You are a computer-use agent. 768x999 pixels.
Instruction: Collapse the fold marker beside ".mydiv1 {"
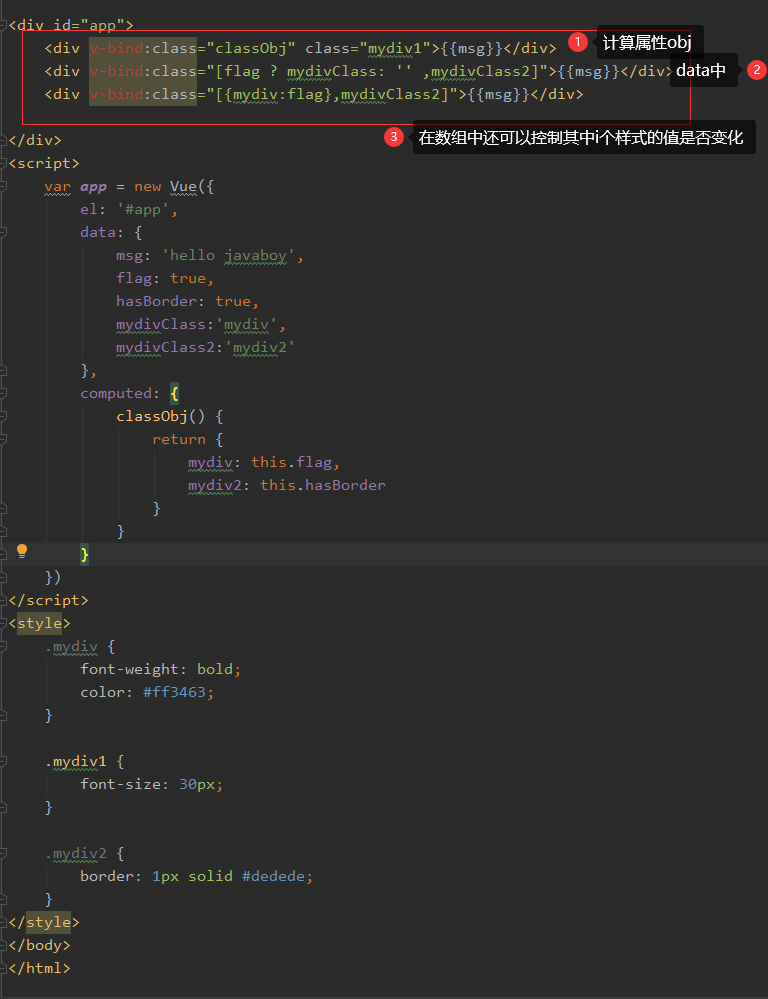[3, 761]
